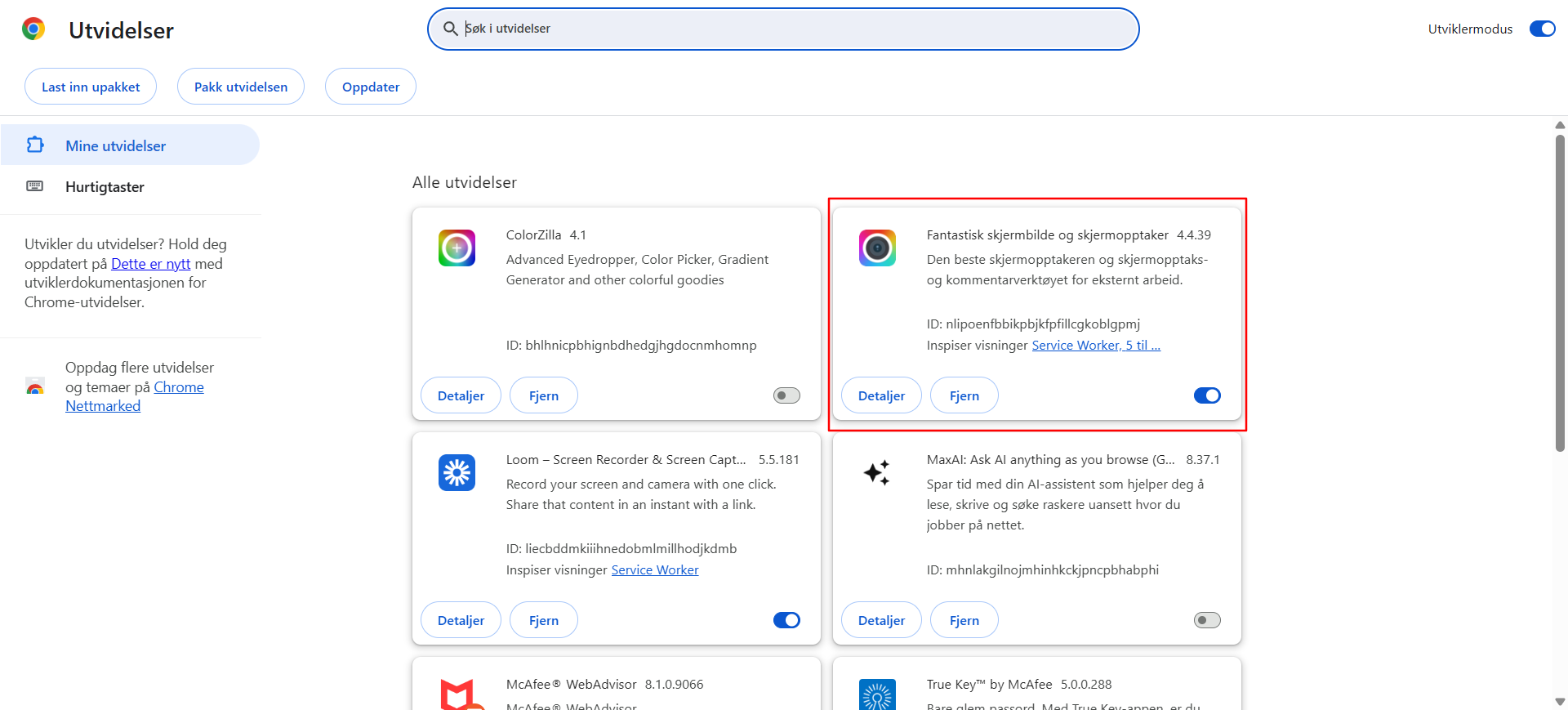1568x710 pixels.
Task: Open the Chrome Nettmarked link
Action: 135,396
